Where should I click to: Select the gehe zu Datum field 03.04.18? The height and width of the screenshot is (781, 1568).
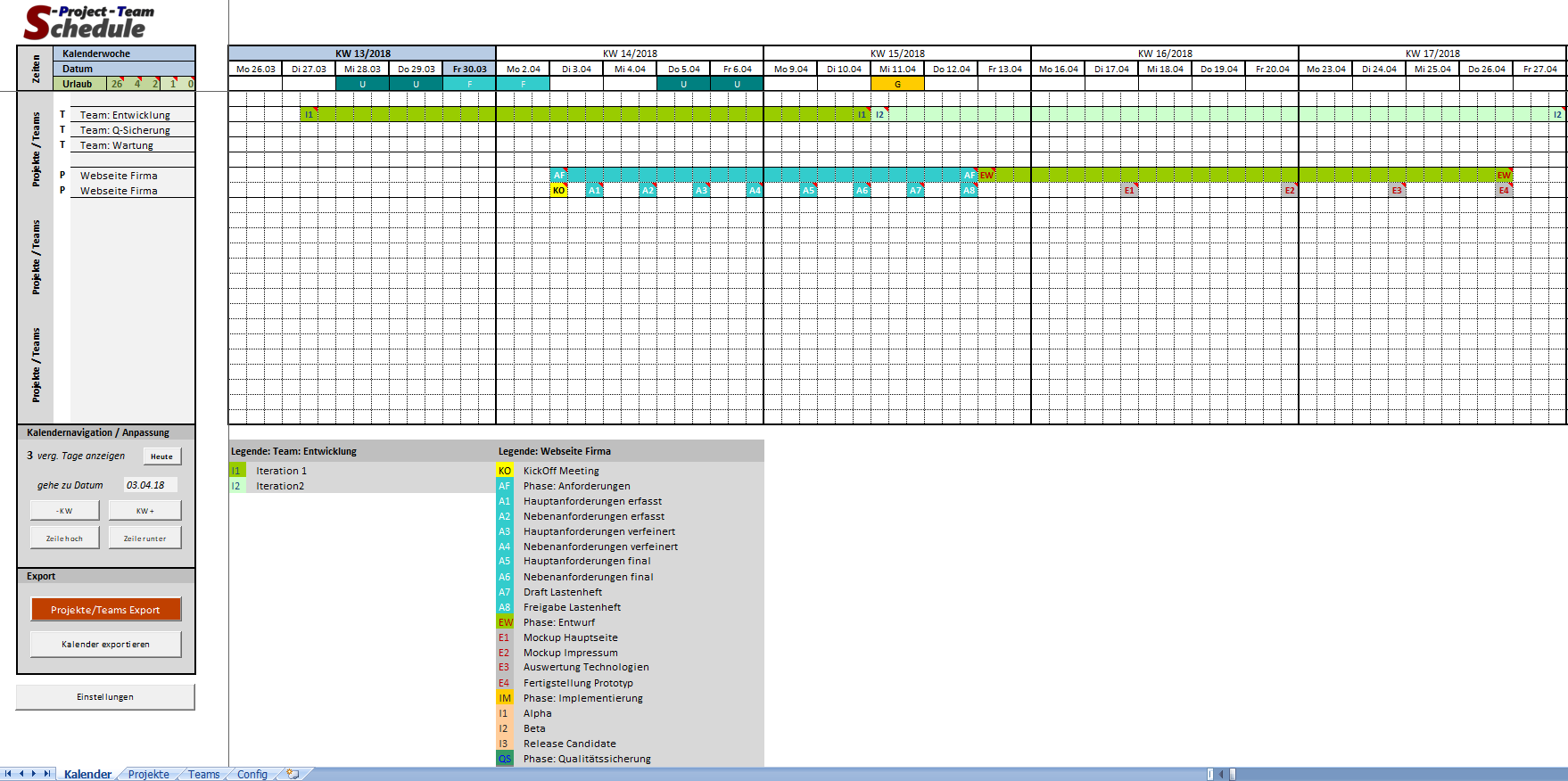[x=150, y=485]
